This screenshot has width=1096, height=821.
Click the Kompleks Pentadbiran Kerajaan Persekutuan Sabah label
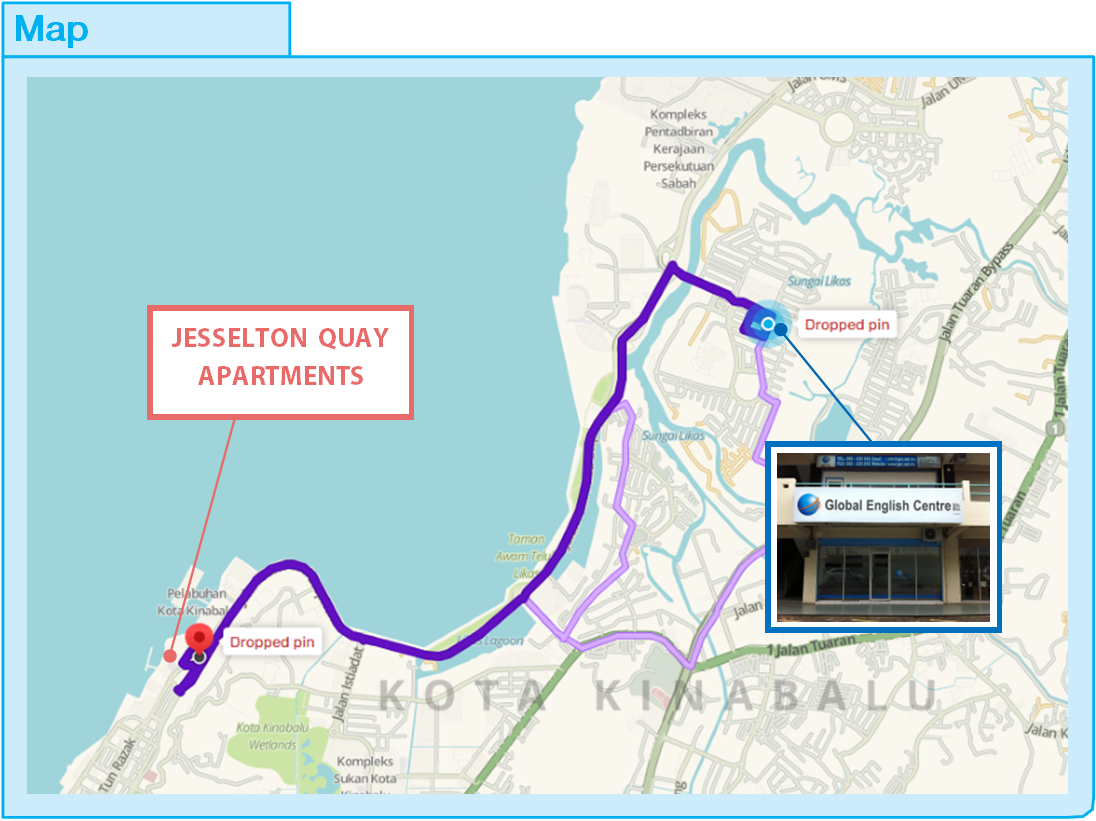[x=686, y=148]
